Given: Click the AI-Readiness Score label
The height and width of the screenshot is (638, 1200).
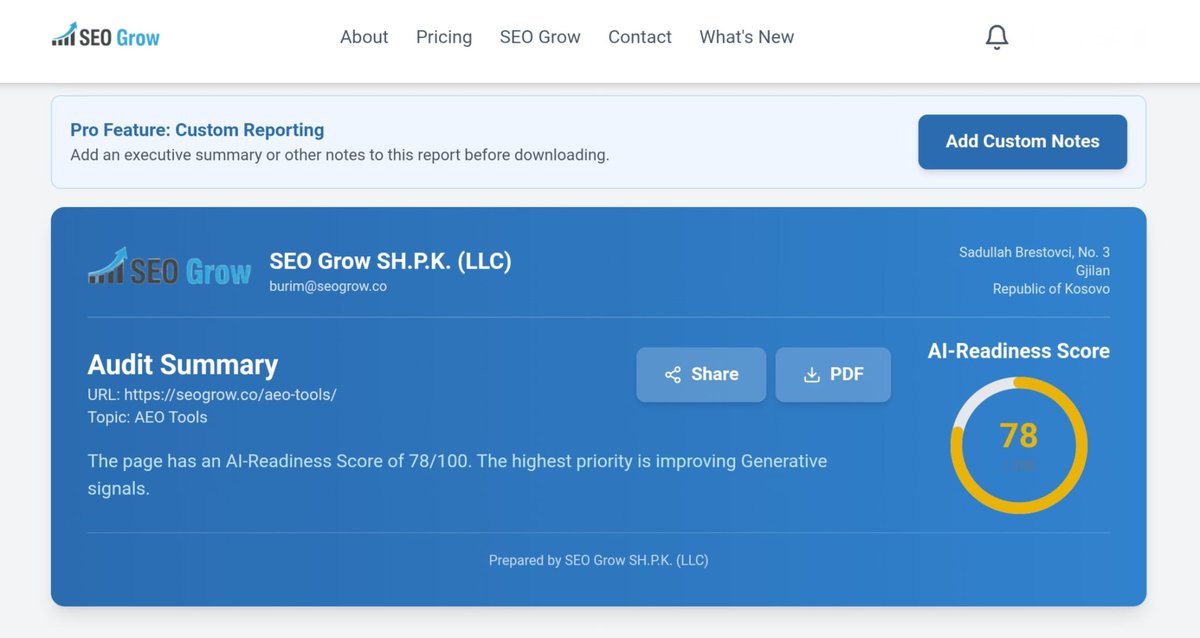Looking at the screenshot, I should pyautogui.click(x=1018, y=351).
